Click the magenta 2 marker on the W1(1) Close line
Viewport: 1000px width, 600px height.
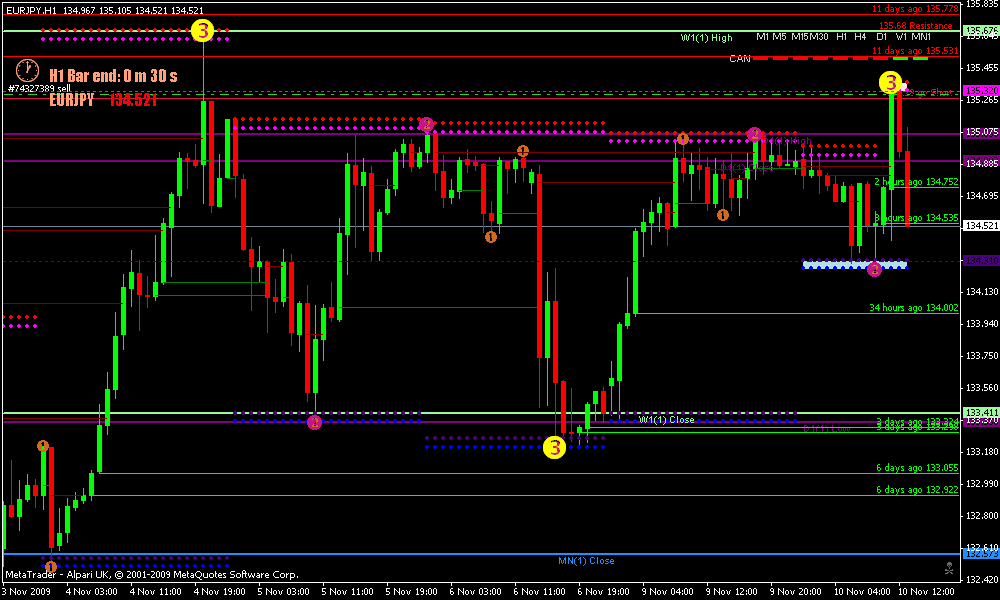click(x=314, y=422)
